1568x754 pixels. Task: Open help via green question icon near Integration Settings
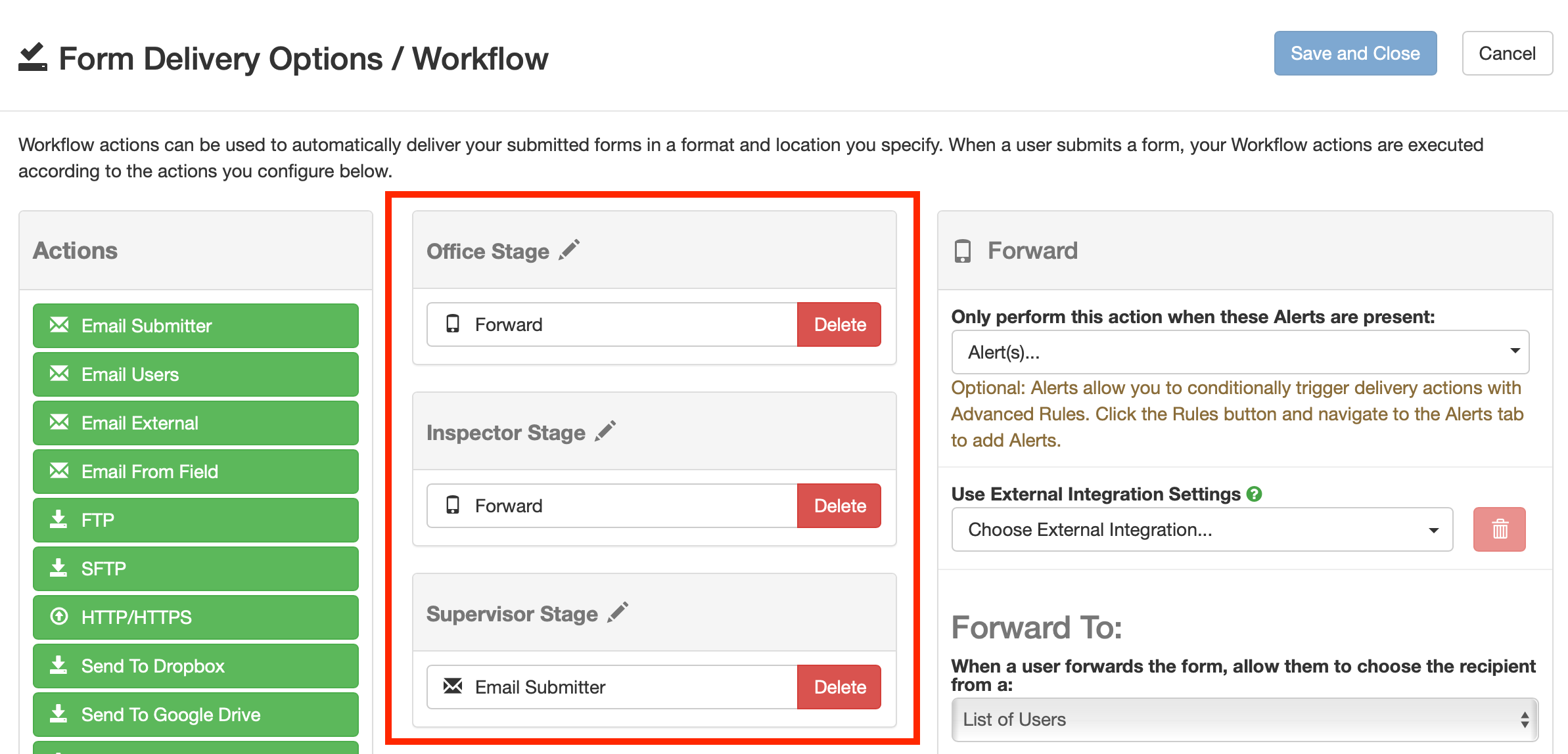pos(1255,494)
